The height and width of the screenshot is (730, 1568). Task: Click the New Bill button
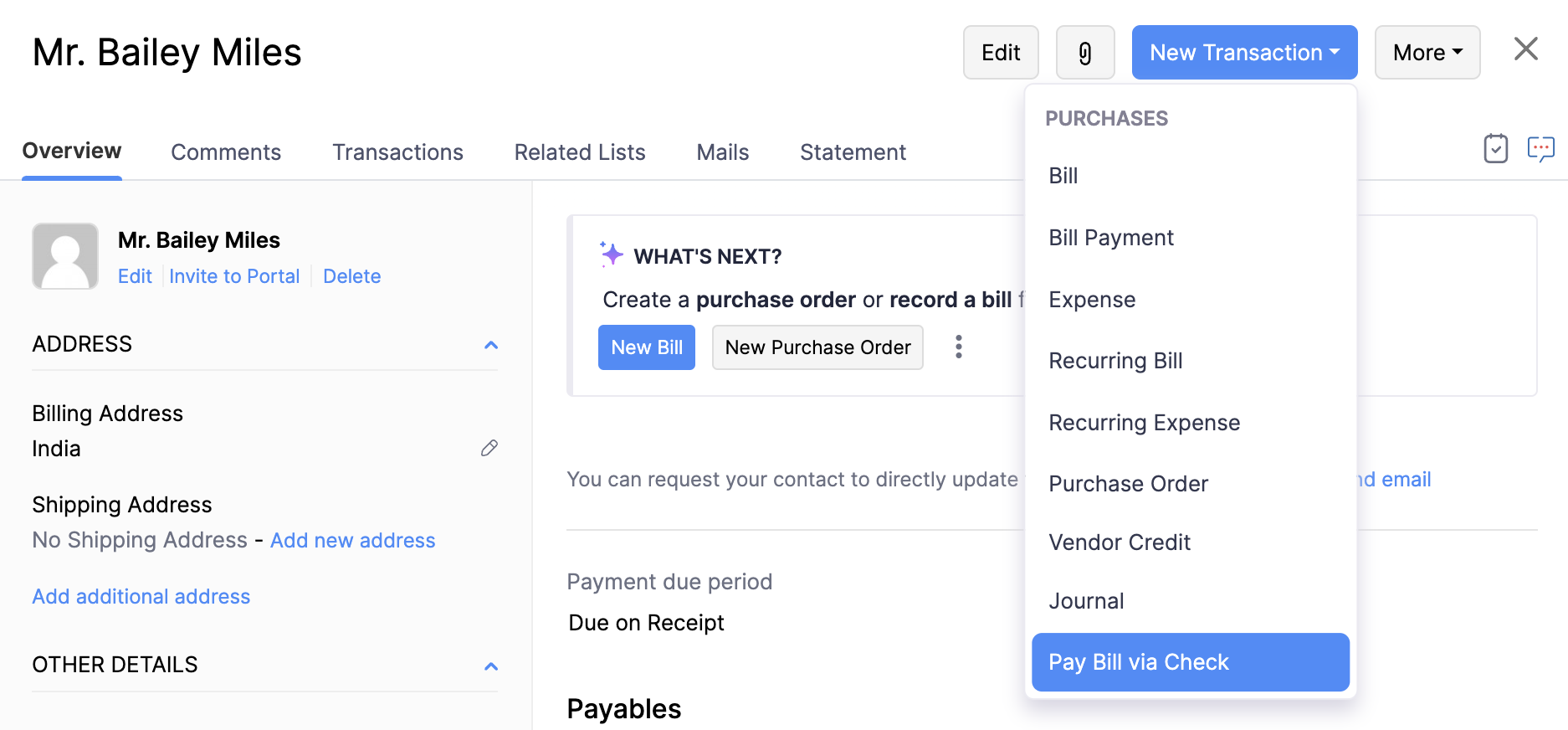tap(646, 347)
